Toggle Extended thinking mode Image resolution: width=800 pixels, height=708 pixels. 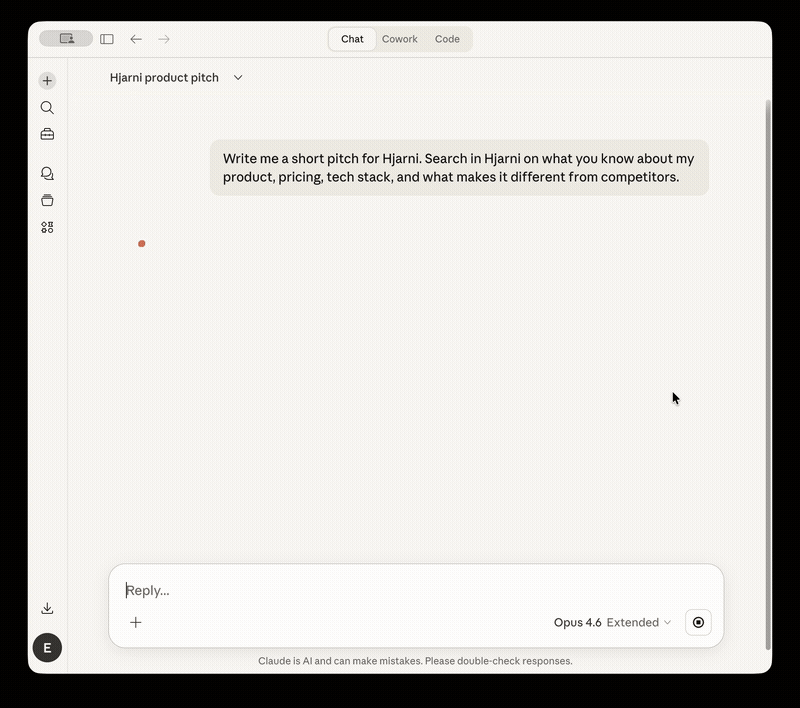637,622
